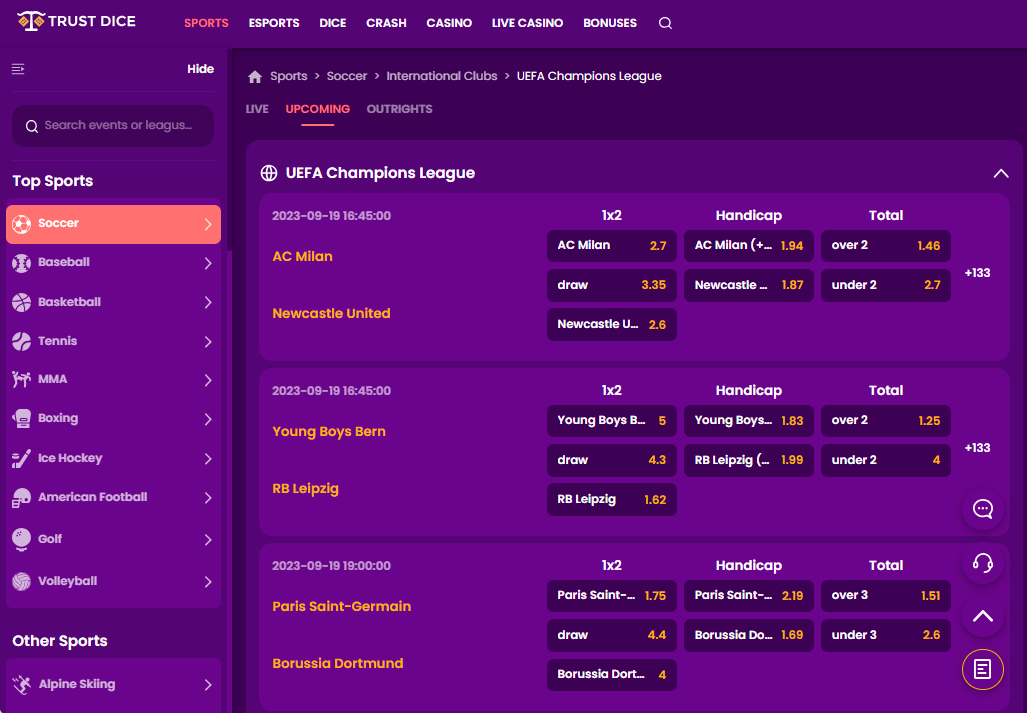The height and width of the screenshot is (713, 1027).
Task: Select under 2 at 2.7
Action: point(886,285)
